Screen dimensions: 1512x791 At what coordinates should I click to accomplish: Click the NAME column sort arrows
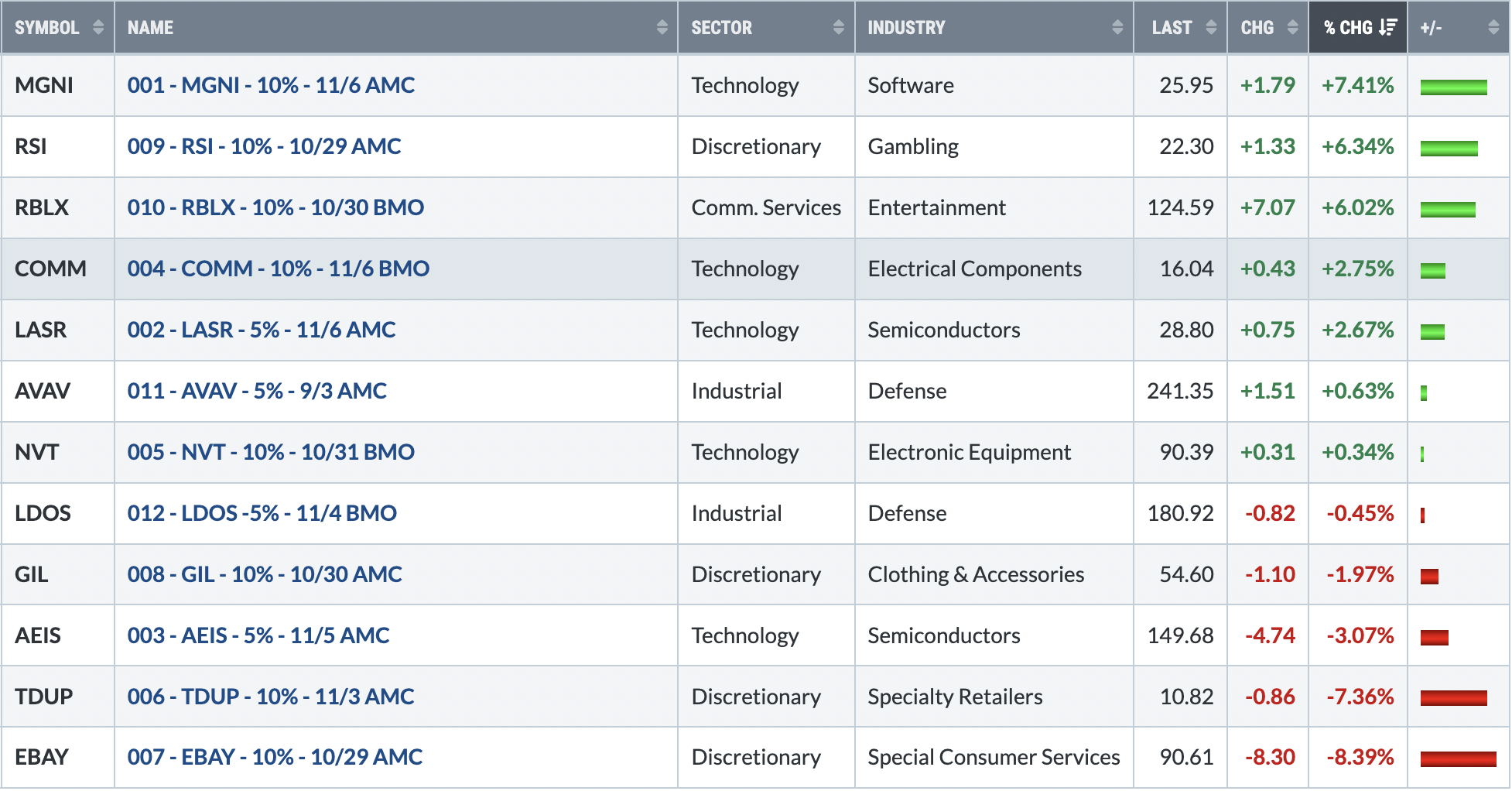pos(662,28)
